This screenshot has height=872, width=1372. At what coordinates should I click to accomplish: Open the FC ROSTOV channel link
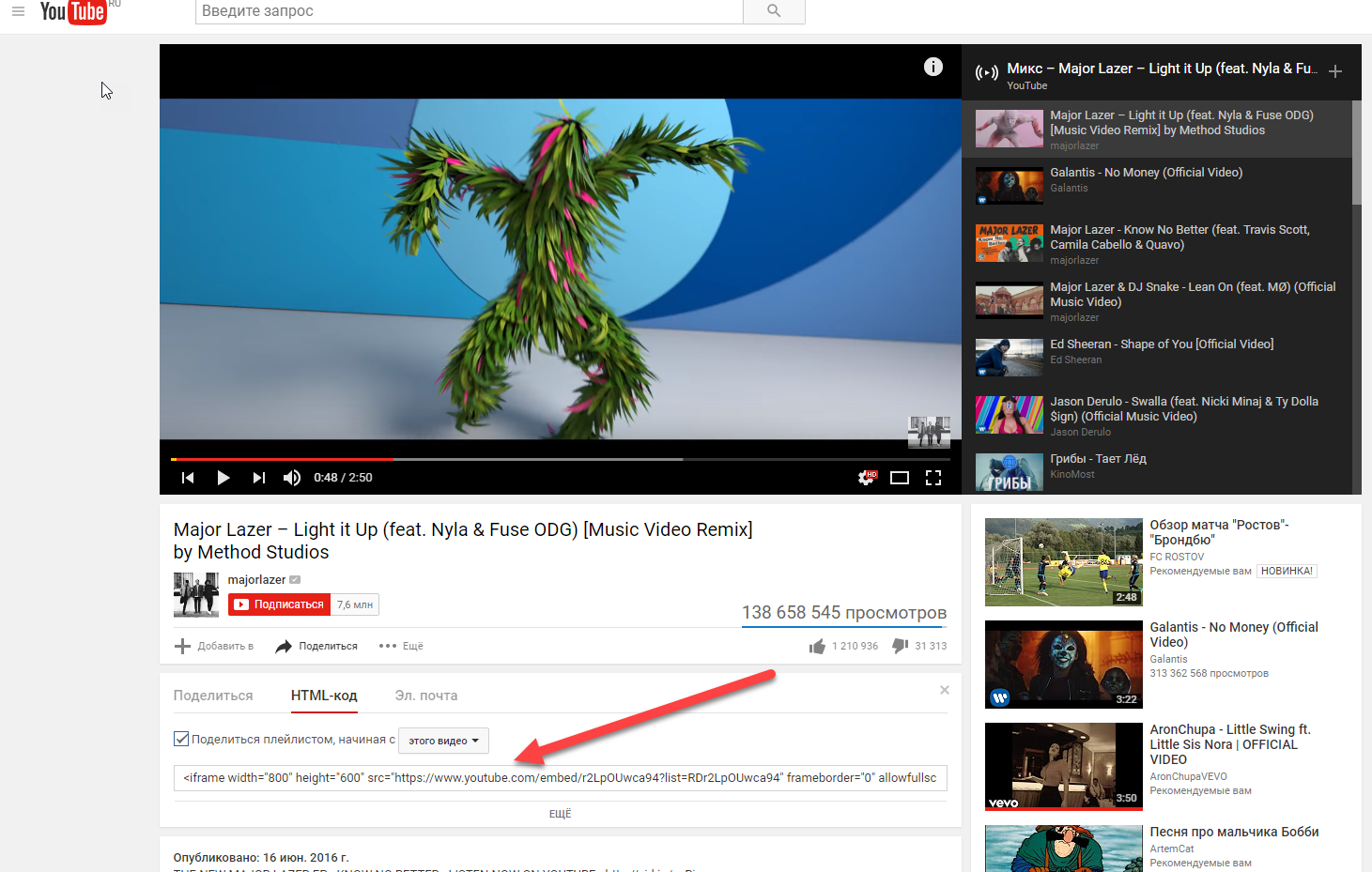pyautogui.click(x=1177, y=557)
